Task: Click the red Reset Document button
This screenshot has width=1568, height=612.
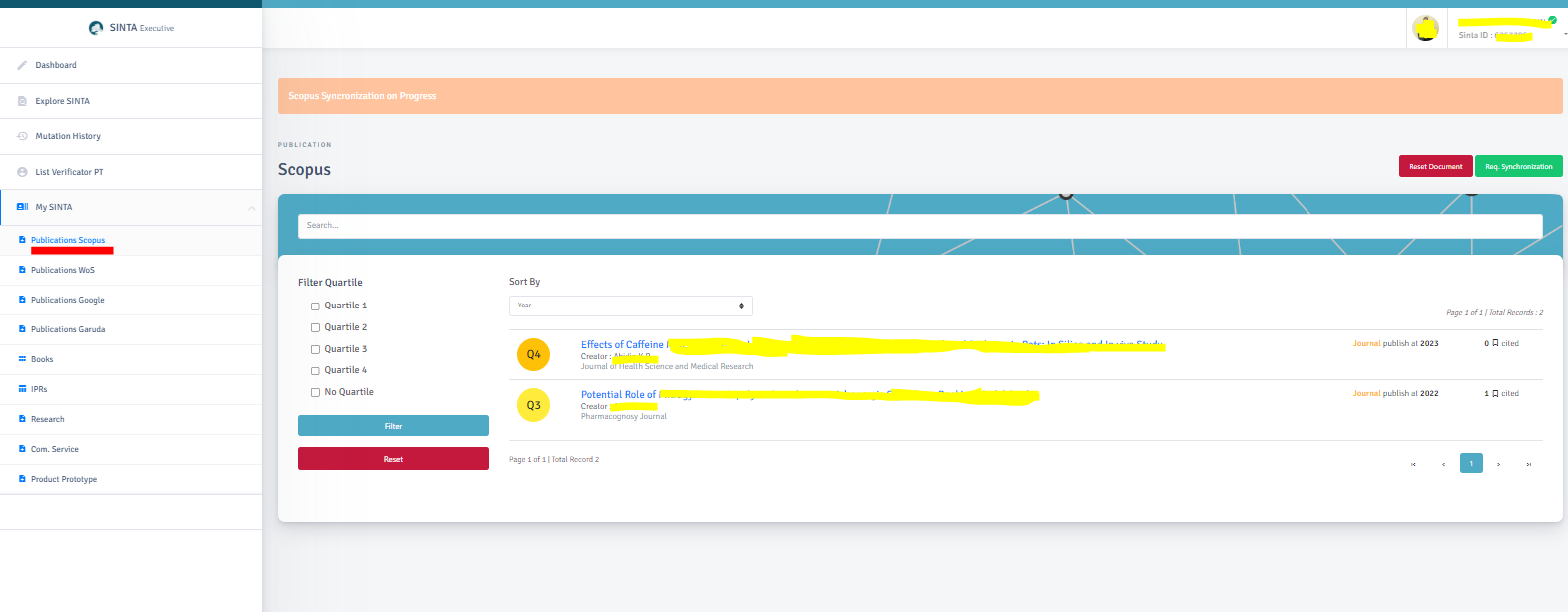Action: pos(1436,166)
